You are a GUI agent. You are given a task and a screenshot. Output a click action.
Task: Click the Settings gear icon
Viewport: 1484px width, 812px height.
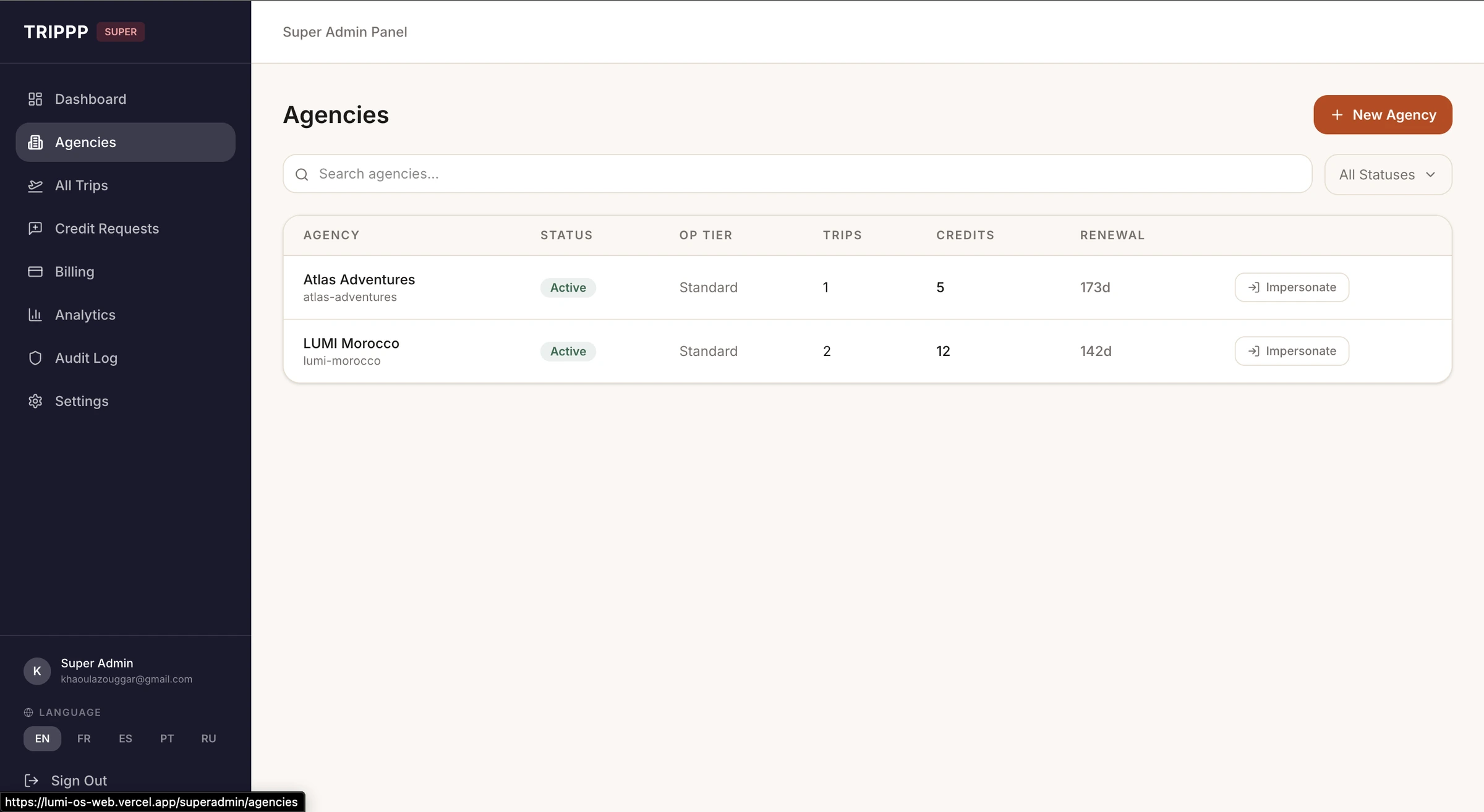35,401
